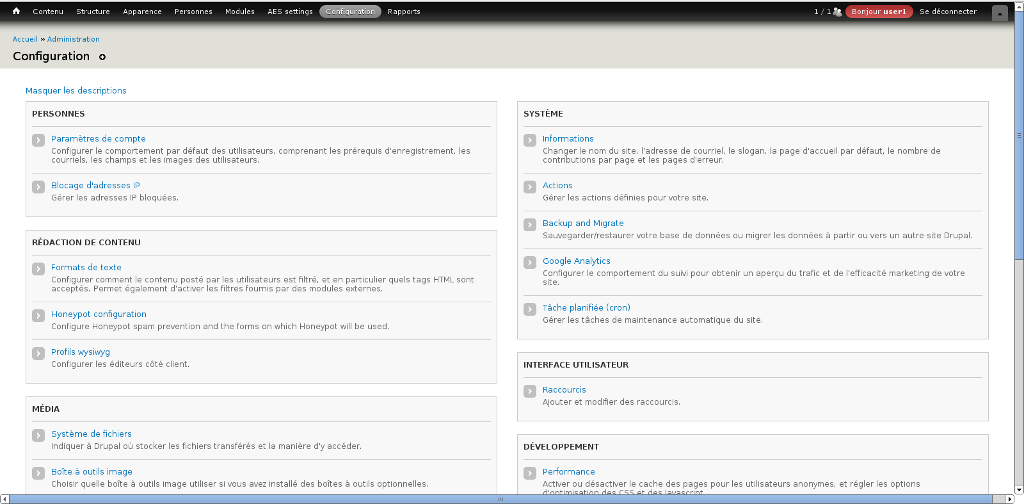Click arrow icon beside Système de fichiers
This screenshot has width=1024, height=504.
tap(39, 435)
